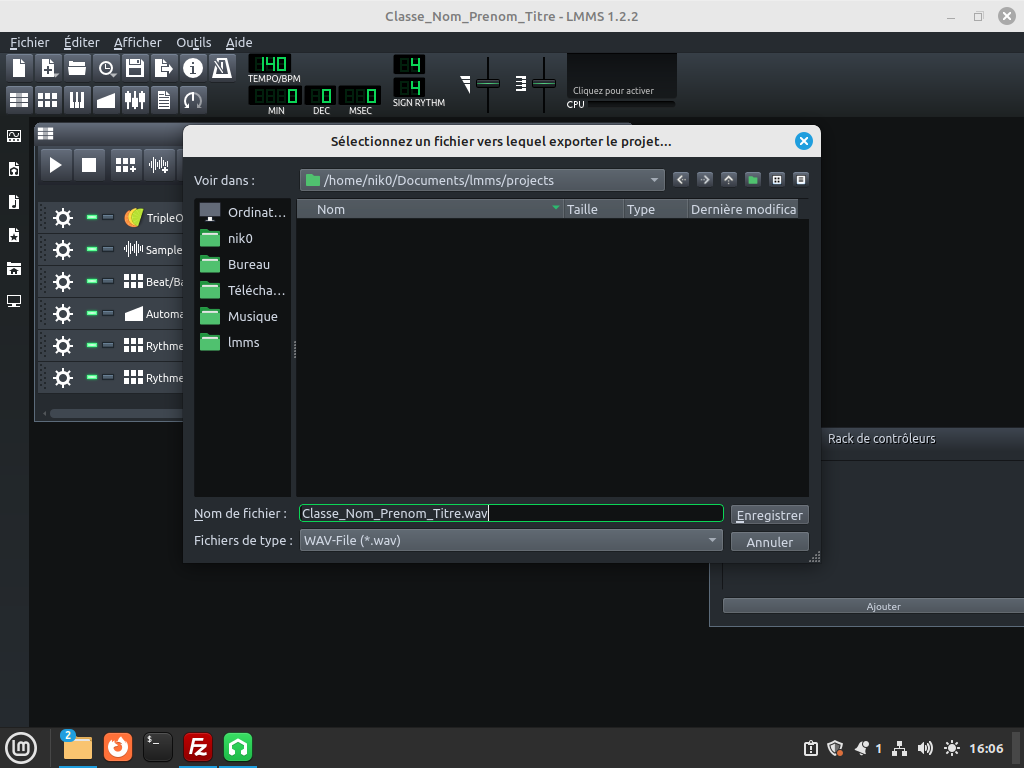Screen dimensions: 1024x768
Task: Open the instrument plugins sidebar icon
Action: (x=14, y=136)
